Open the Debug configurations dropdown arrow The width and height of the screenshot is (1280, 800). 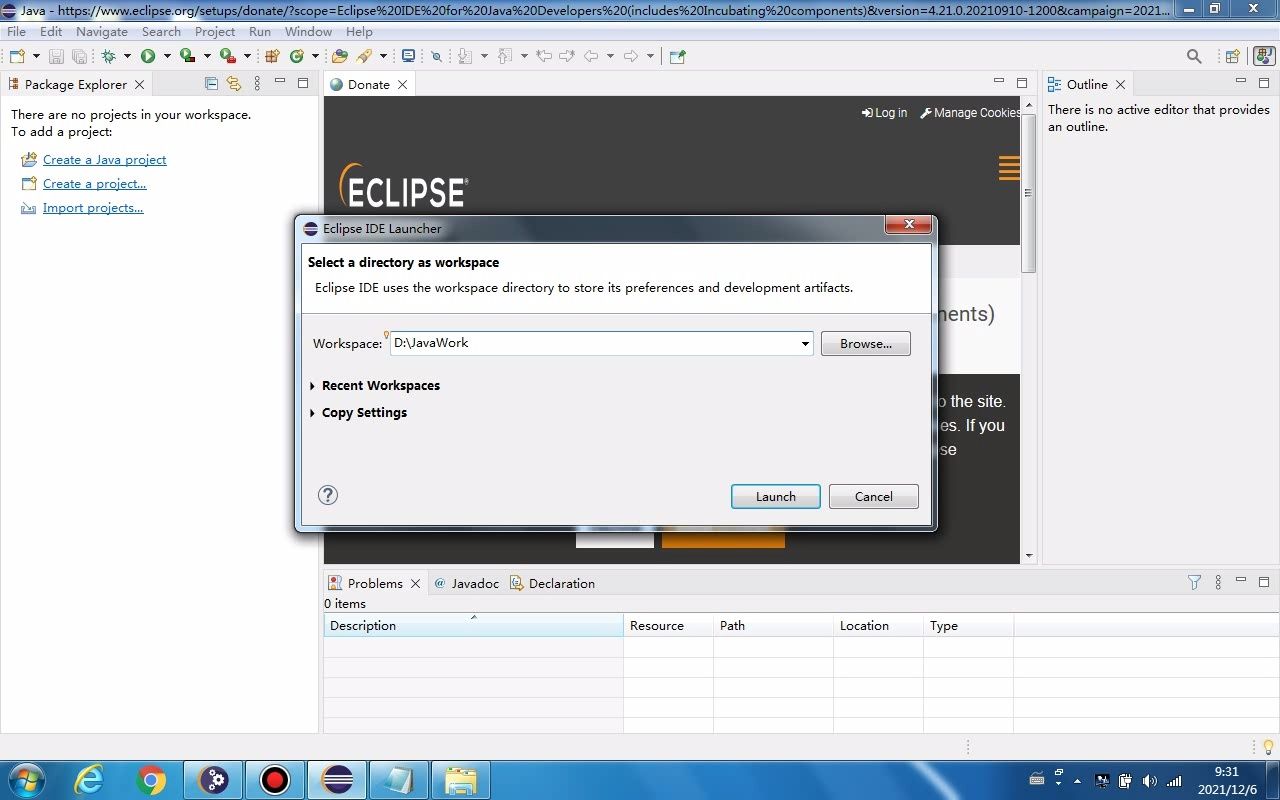(x=127, y=56)
